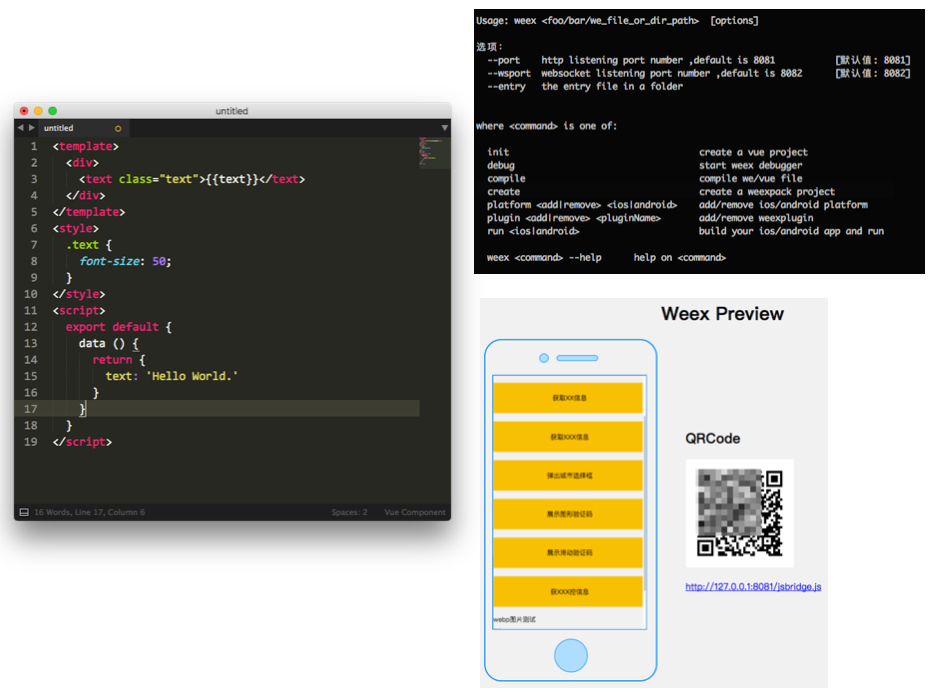
Task: Click the phone mockup's camera dot
Action: click(x=544, y=358)
